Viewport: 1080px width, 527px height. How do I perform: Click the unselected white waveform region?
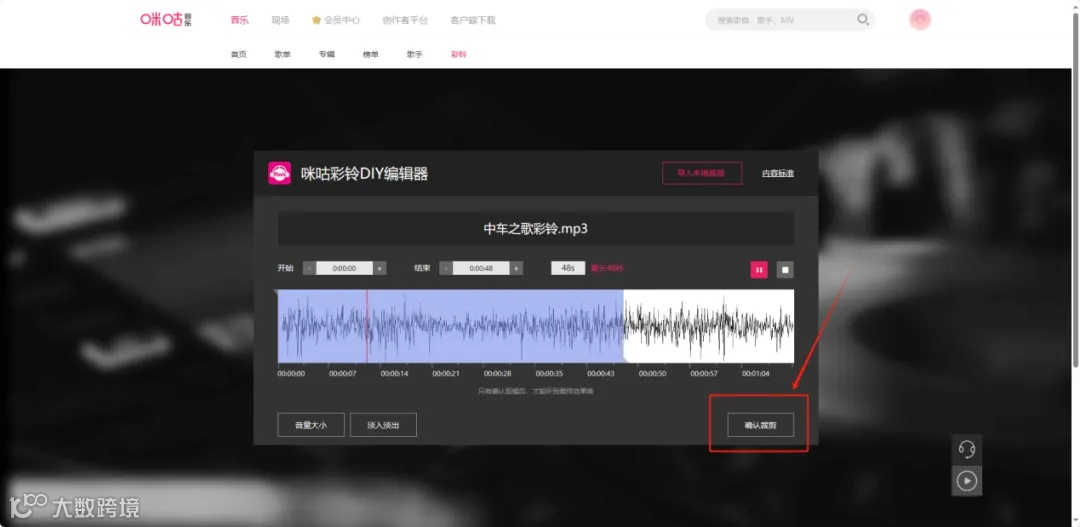pos(709,326)
